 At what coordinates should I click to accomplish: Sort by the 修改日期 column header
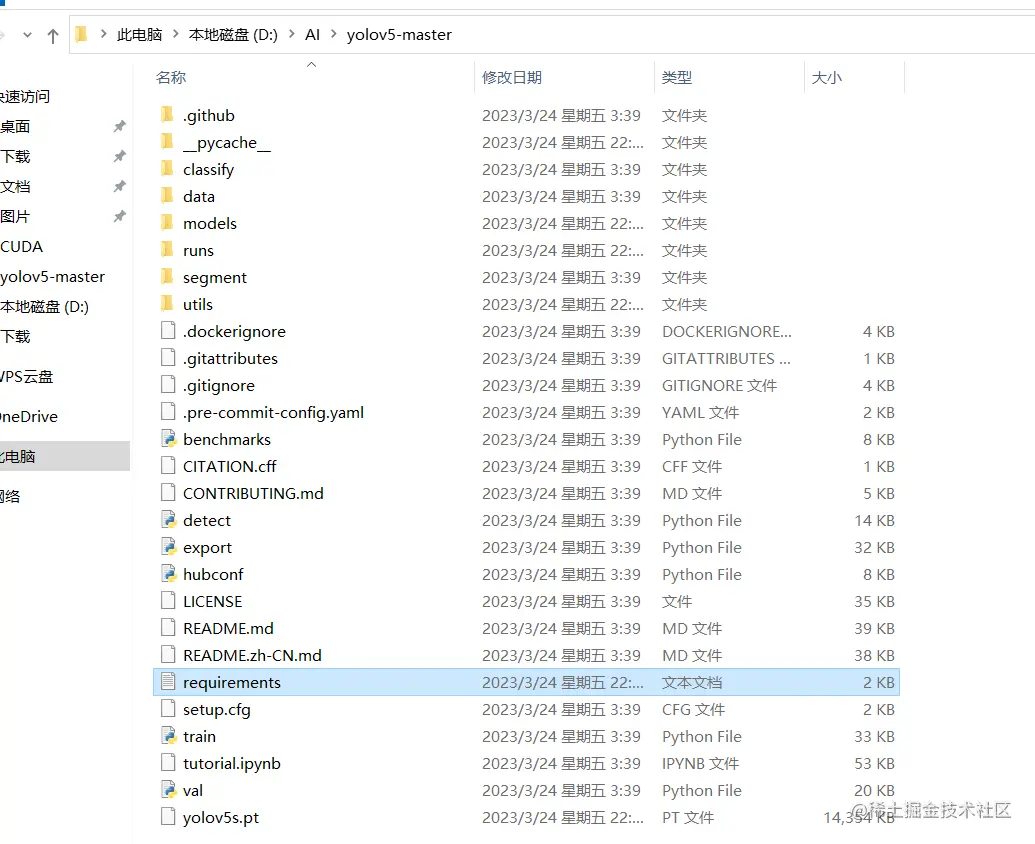[512, 78]
